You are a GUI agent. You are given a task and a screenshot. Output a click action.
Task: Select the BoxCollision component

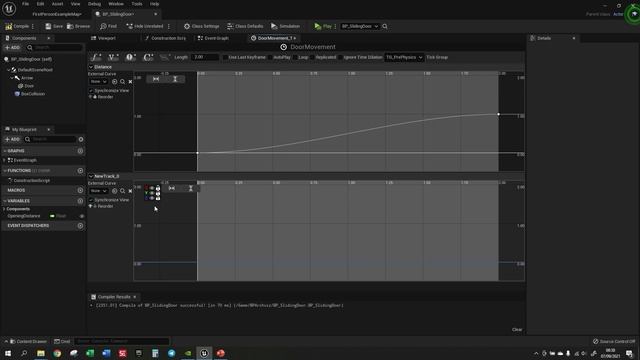coord(30,94)
